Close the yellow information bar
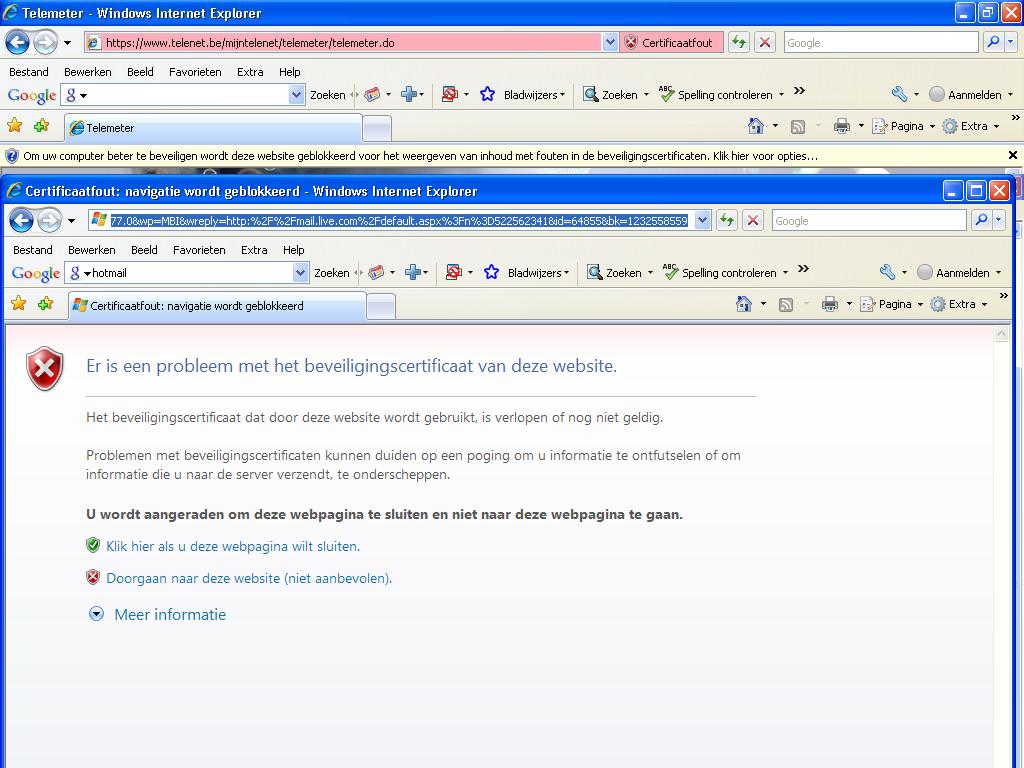1024x768 pixels. 1012,155
